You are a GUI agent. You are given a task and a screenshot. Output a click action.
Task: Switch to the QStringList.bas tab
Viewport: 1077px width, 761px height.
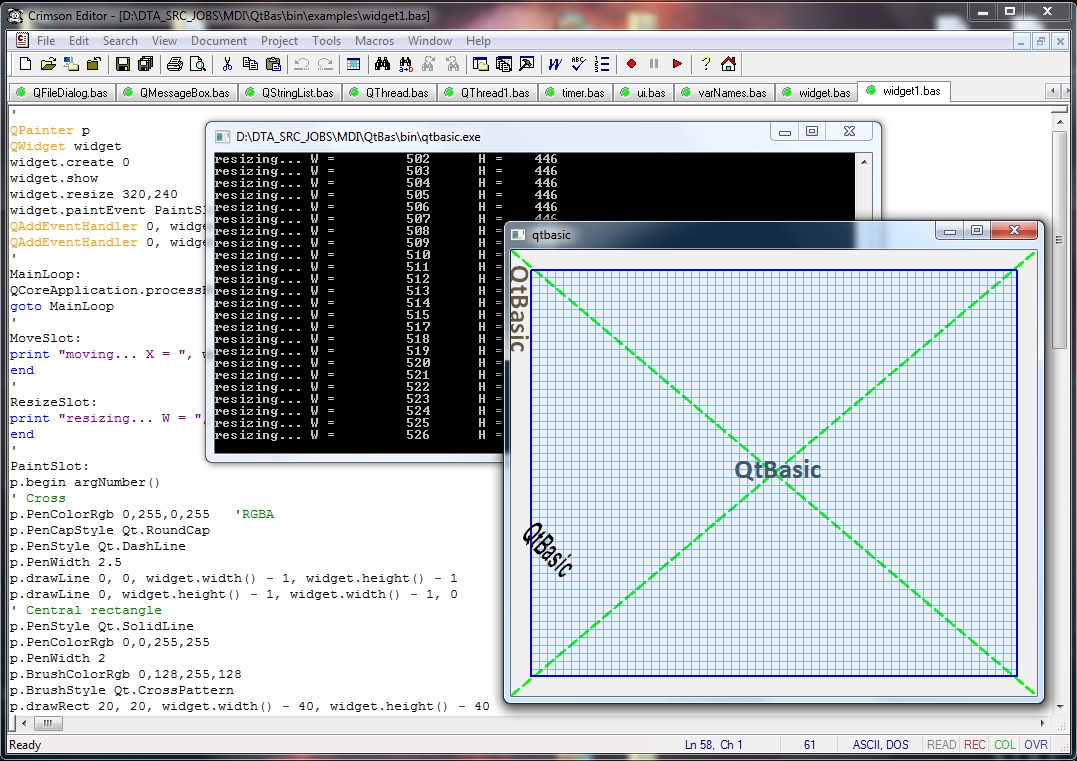coord(291,93)
